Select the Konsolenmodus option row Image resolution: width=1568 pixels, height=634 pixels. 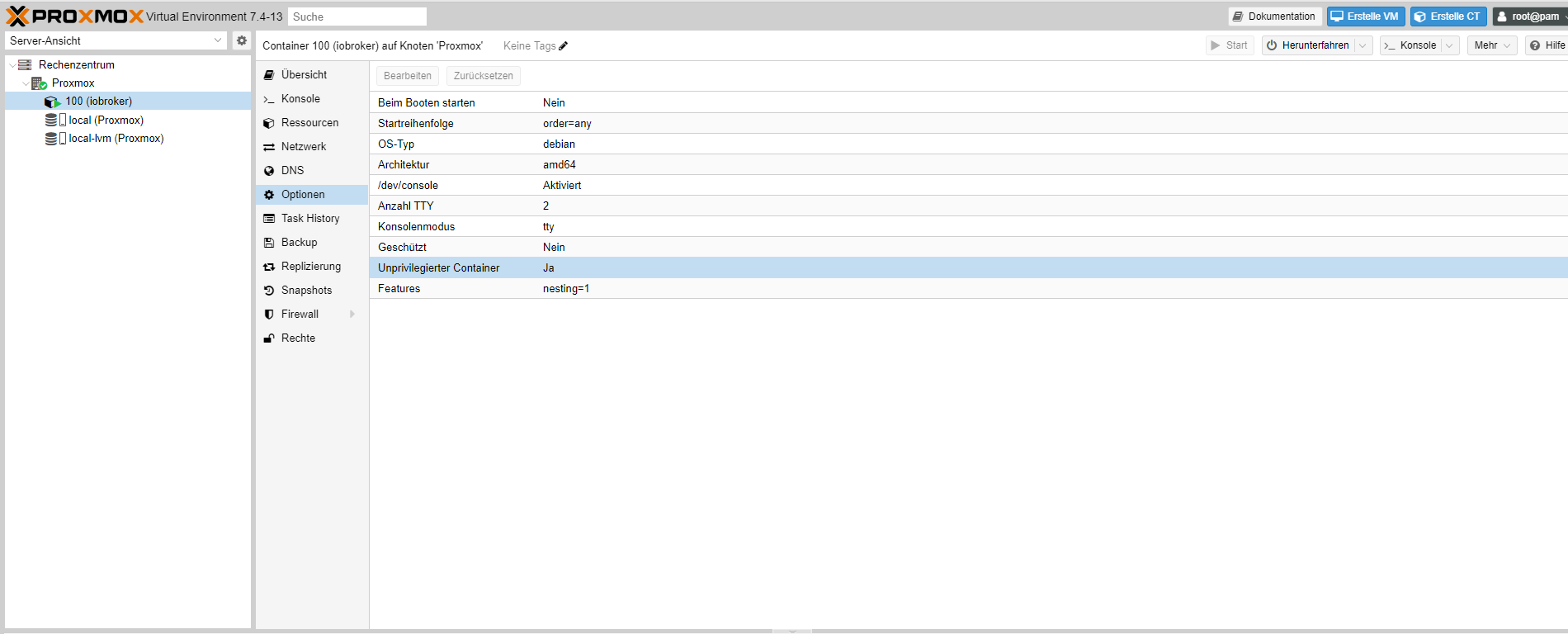point(969,227)
